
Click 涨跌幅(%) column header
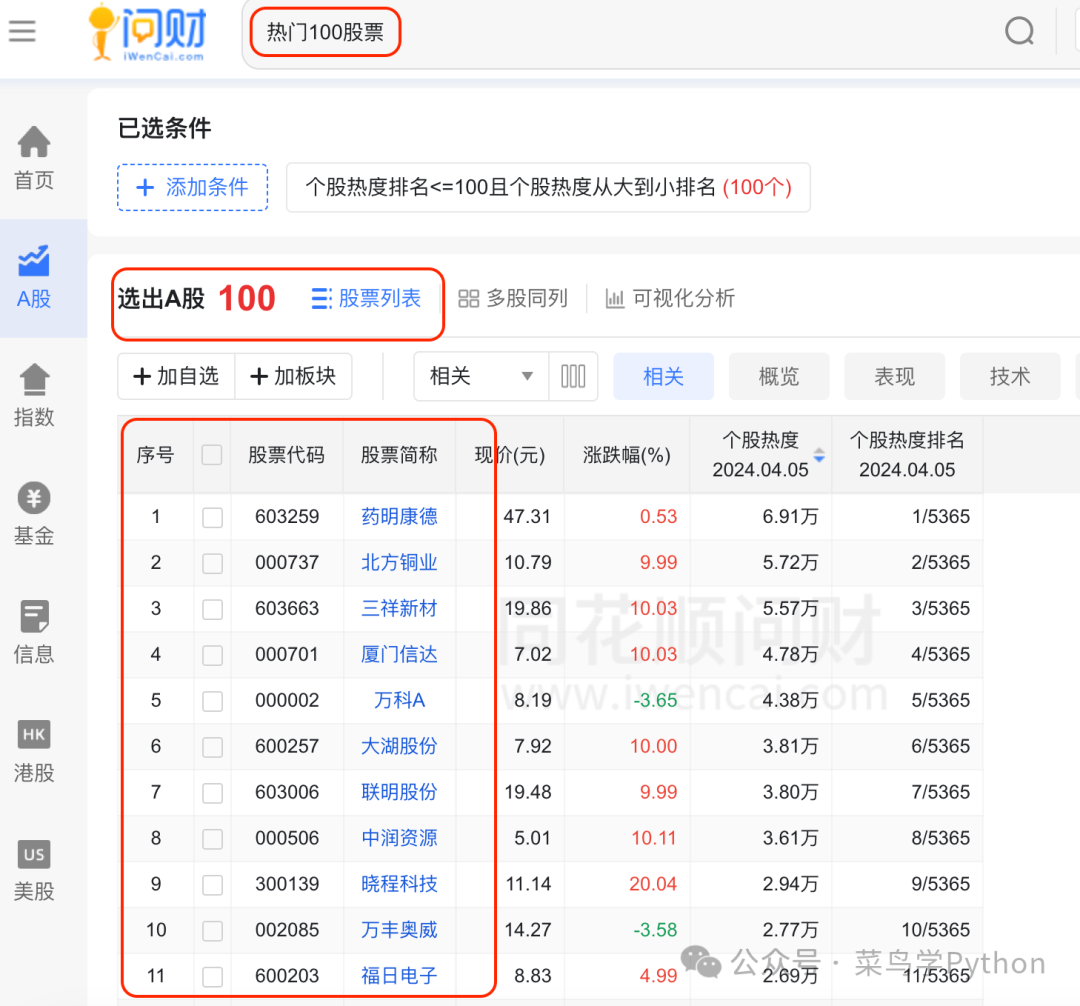click(627, 454)
